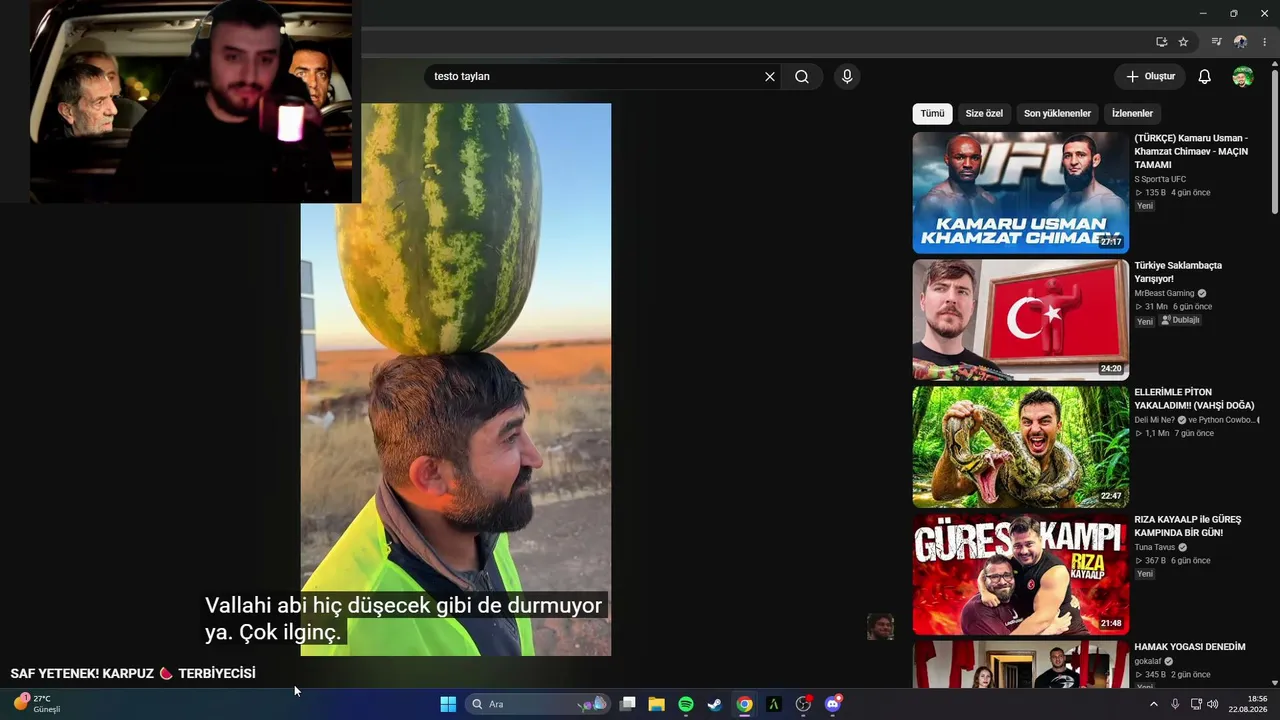Click the small channel avatar beside the video

[880, 627]
